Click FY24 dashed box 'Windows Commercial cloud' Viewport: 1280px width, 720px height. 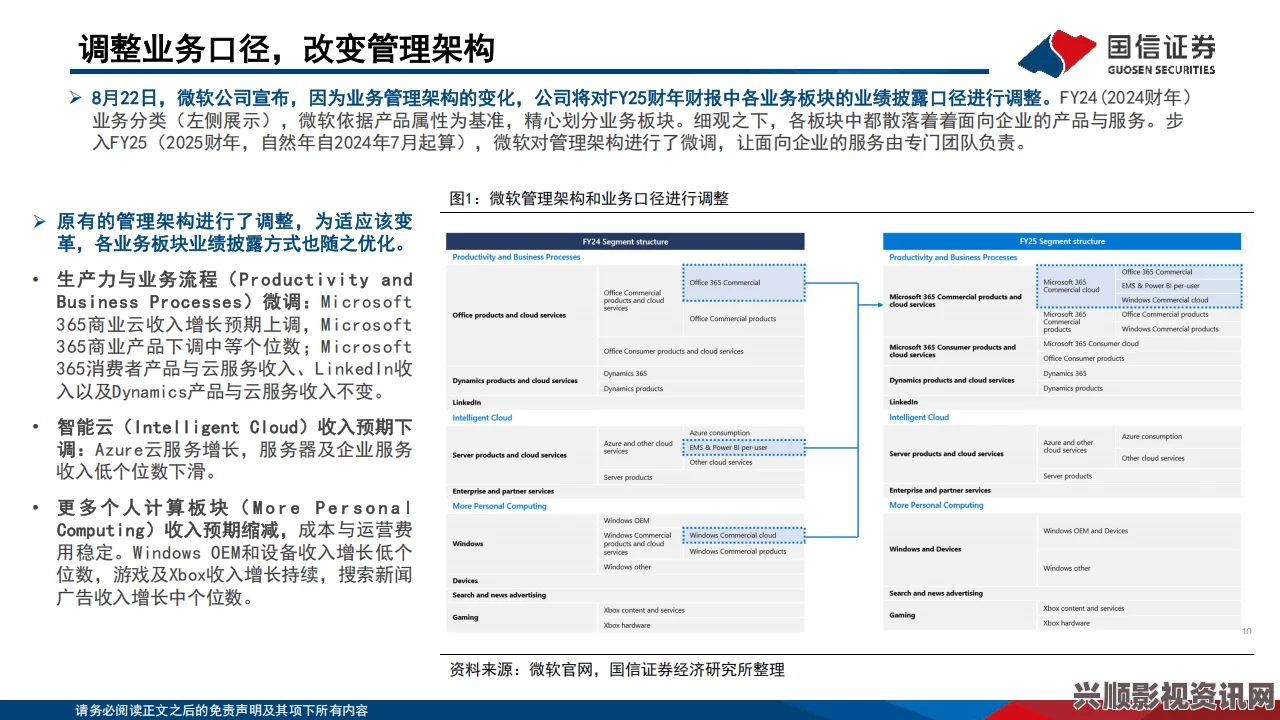(x=744, y=535)
